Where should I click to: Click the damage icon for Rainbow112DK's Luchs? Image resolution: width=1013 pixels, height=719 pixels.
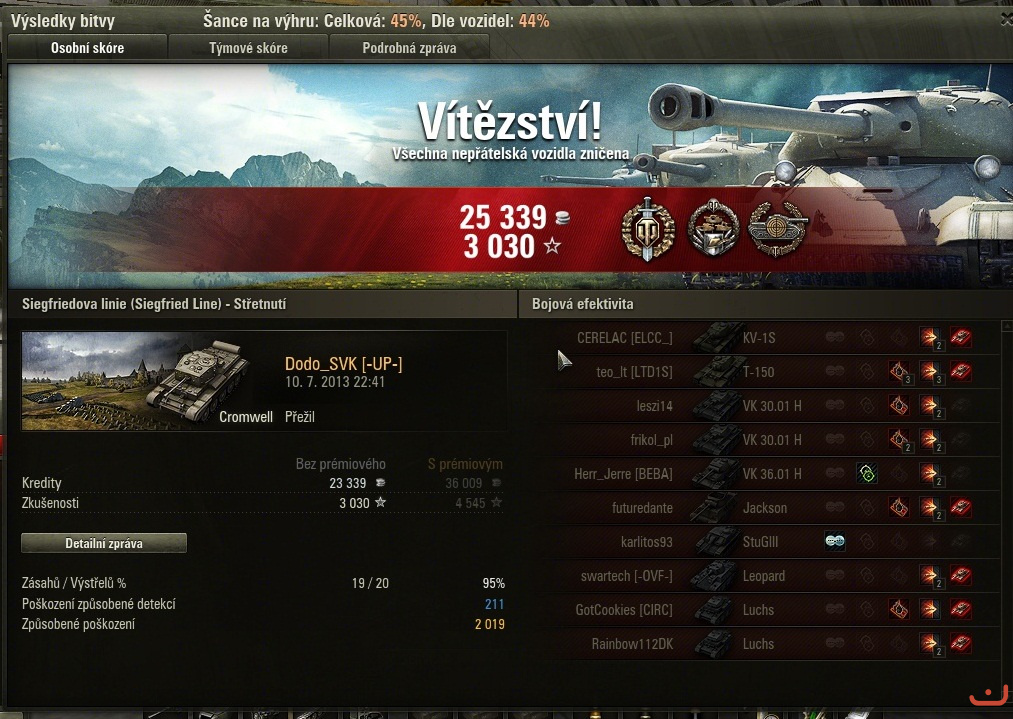point(930,643)
